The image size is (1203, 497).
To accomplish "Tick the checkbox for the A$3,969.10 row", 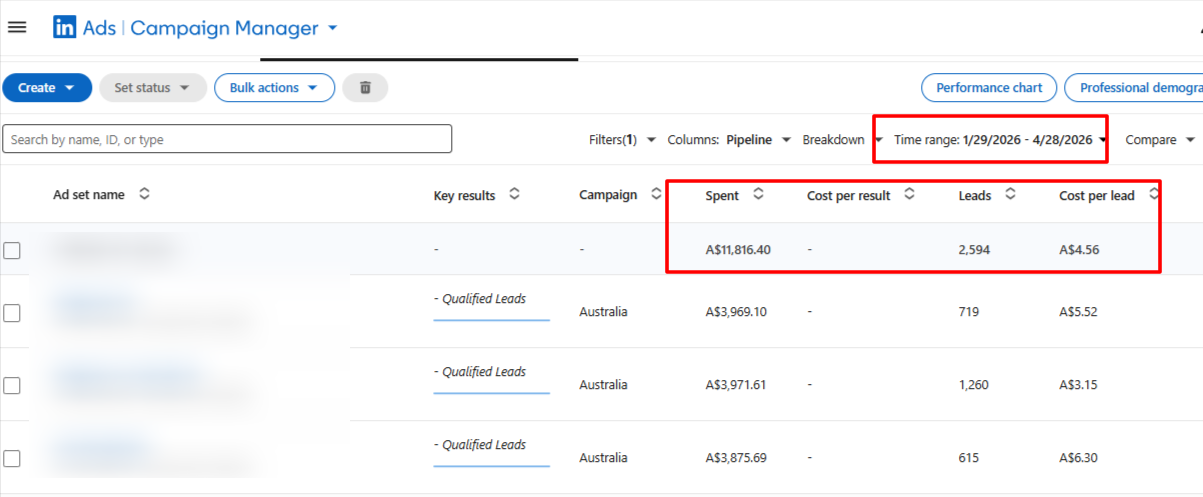I will point(12,313).
